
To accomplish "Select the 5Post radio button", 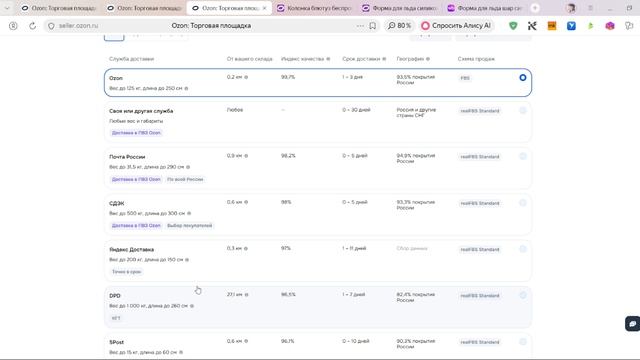I will pos(522,342).
